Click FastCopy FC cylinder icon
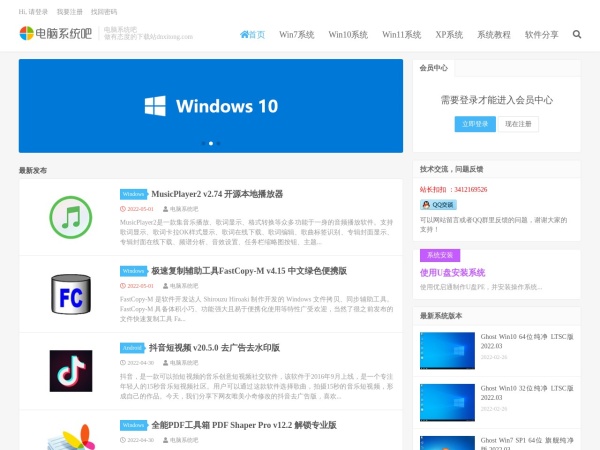 71,294
